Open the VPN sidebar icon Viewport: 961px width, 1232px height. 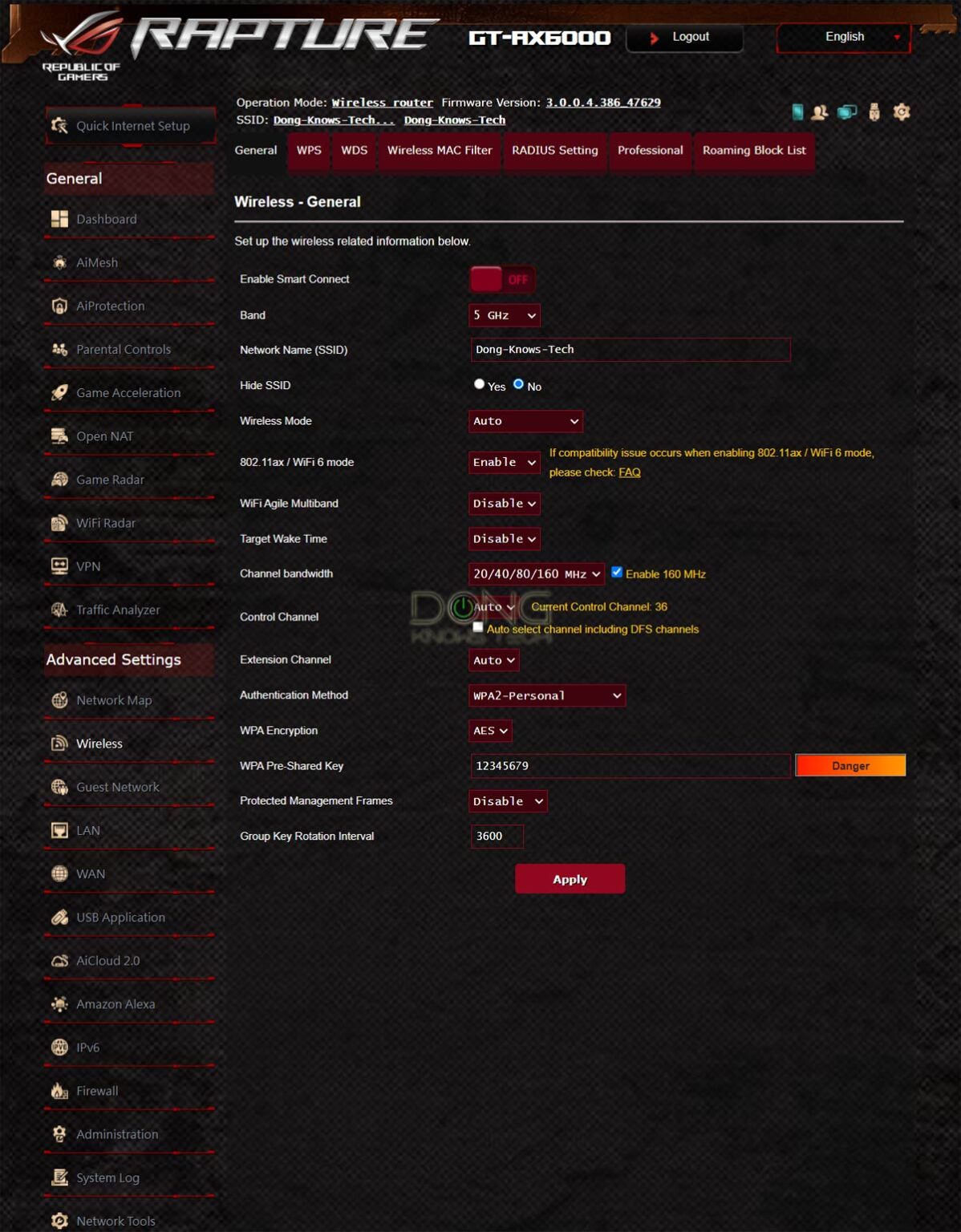tap(59, 566)
